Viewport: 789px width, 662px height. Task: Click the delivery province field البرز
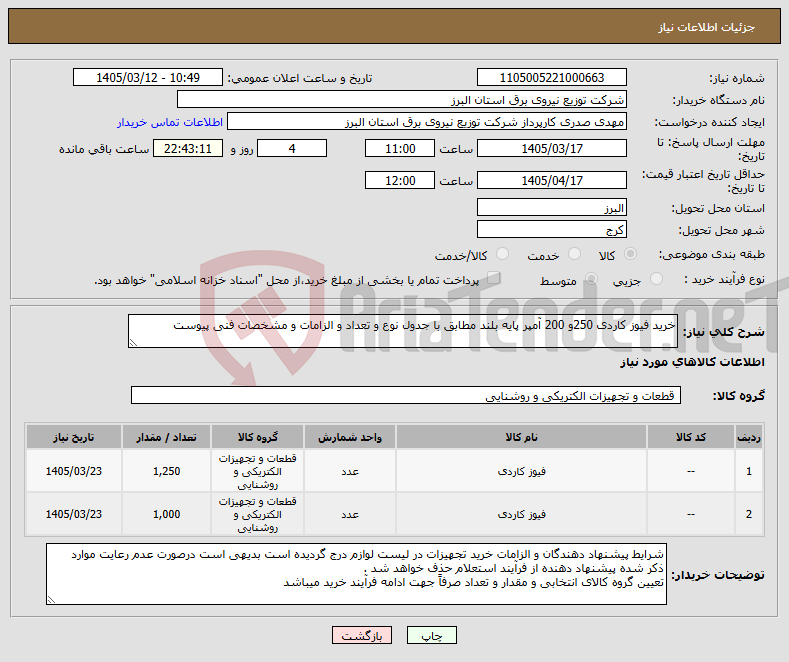pos(551,207)
